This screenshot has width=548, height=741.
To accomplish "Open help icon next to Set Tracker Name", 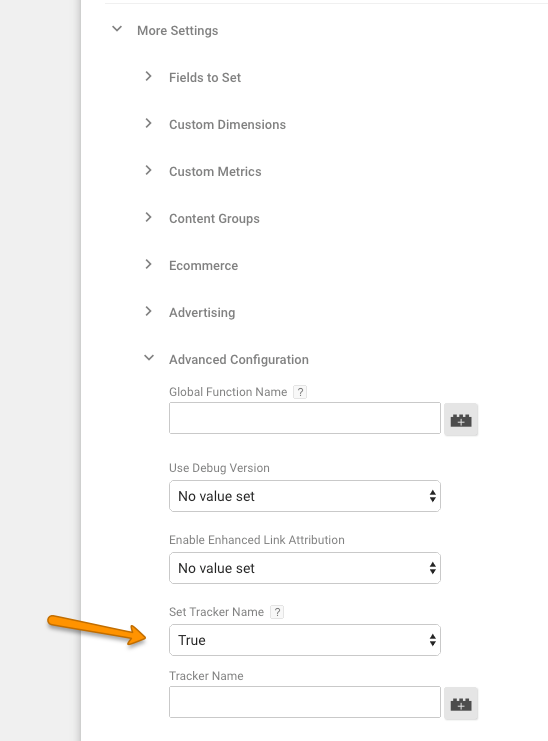I will pos(277,612).
